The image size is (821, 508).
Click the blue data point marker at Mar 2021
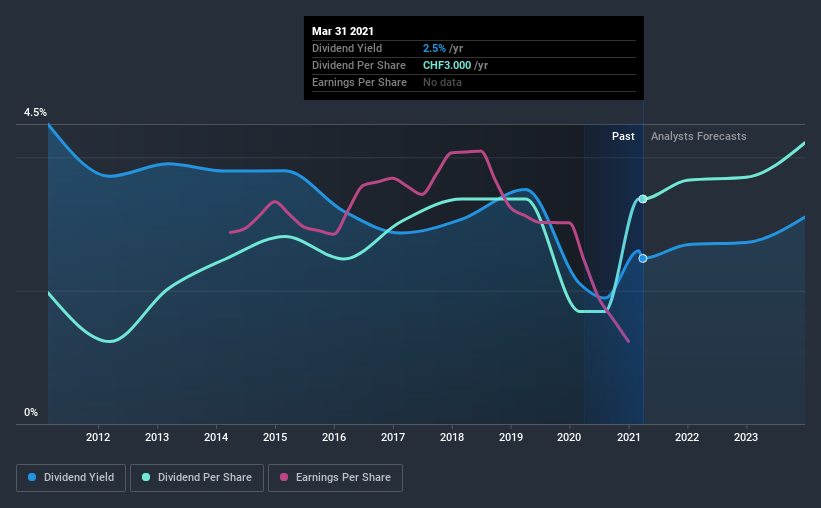click(x=643, y=258)
